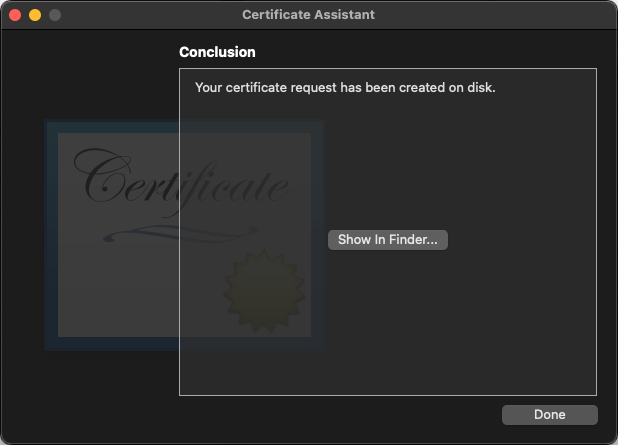Click the certificate background image

110,290
